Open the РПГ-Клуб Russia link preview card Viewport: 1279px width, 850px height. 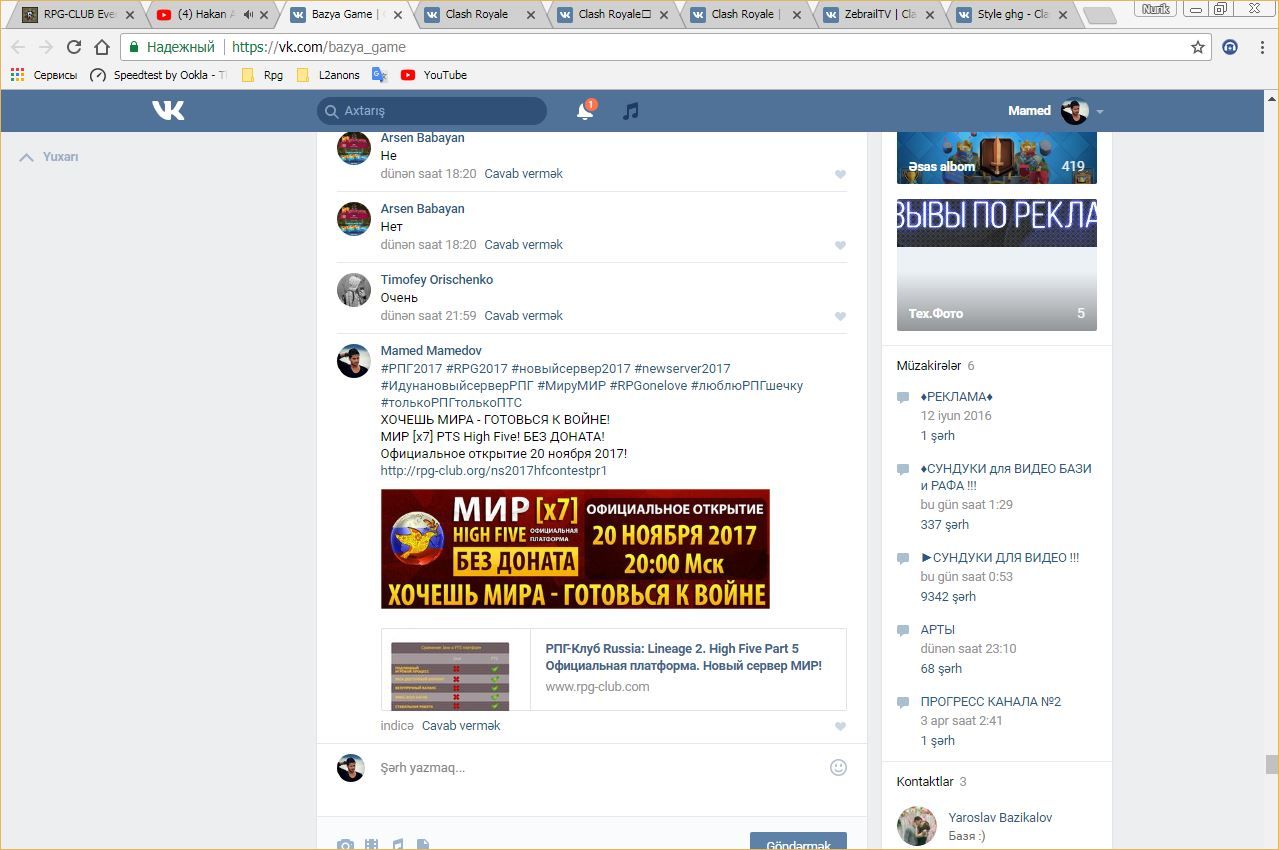613,668
